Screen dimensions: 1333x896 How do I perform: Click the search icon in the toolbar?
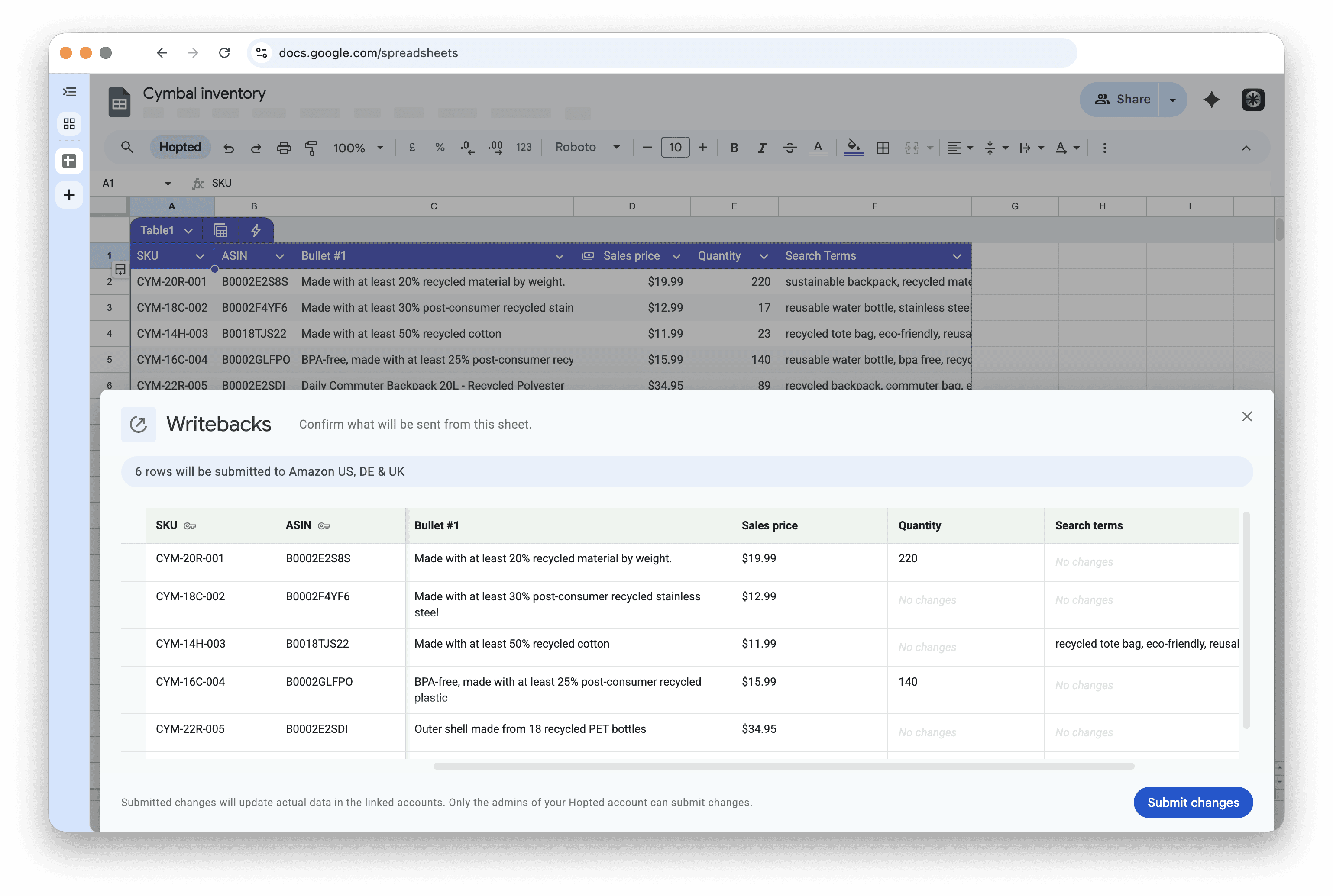127,147
